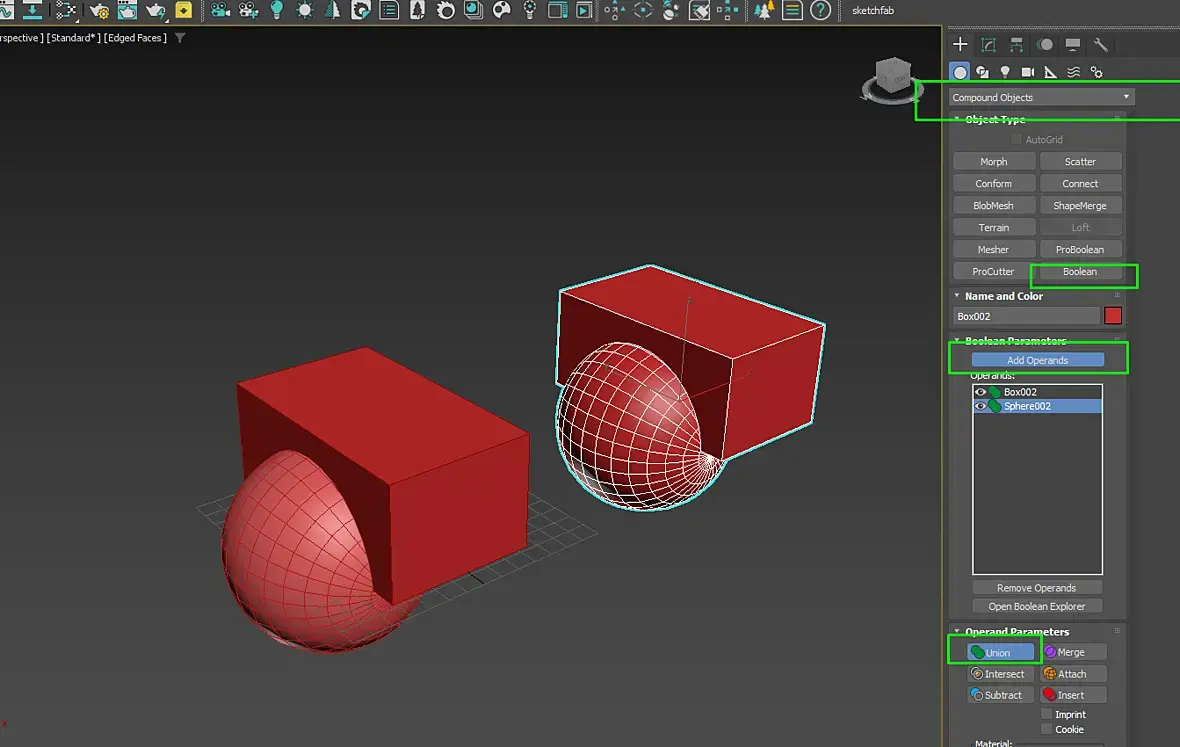Open the Modify panel tab
1180x747 pixels.
point(988,45)
